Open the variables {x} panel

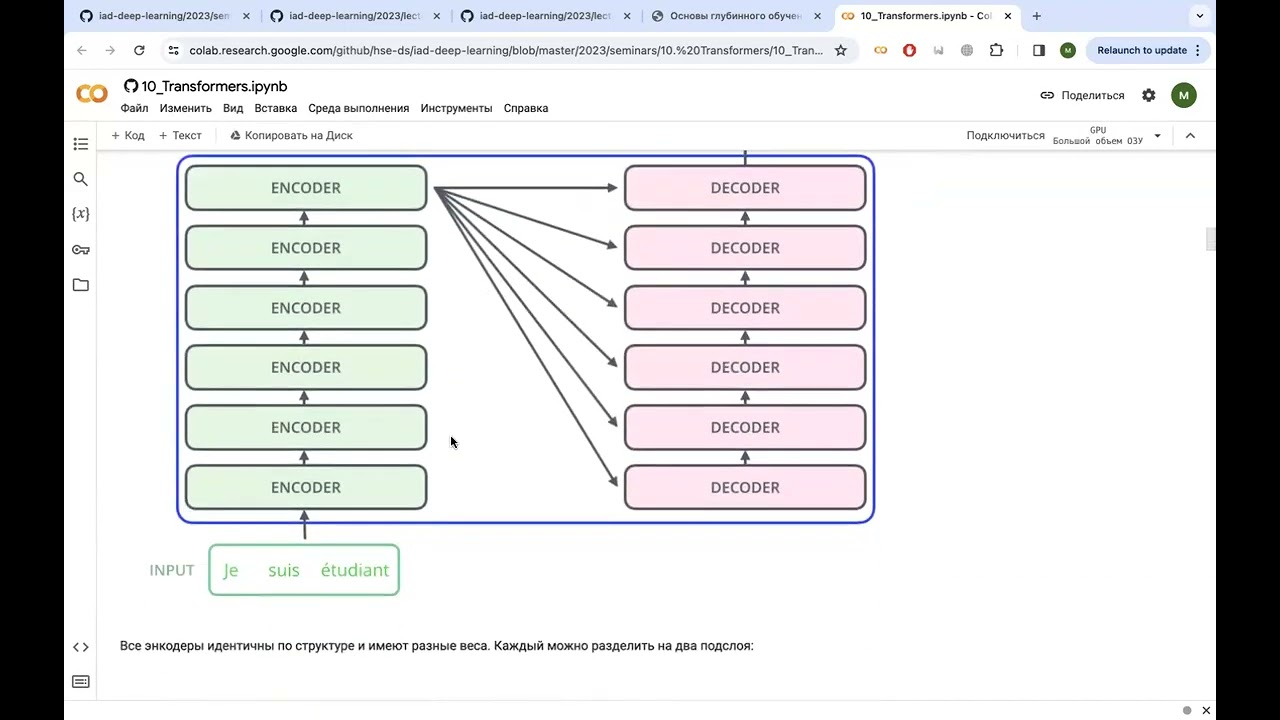point(81,214)
